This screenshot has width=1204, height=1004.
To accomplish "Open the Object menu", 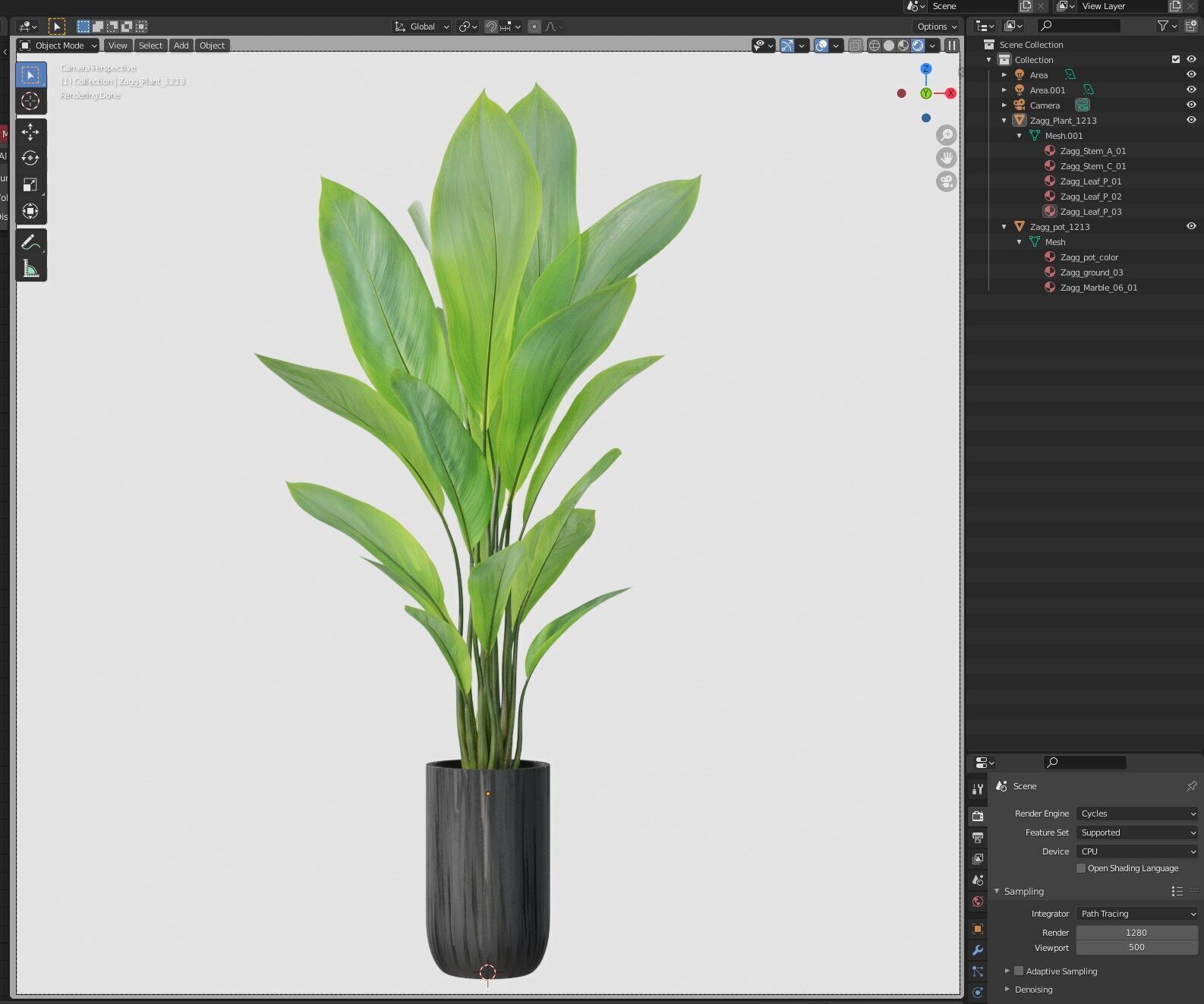I will click(x=212, y=46).
